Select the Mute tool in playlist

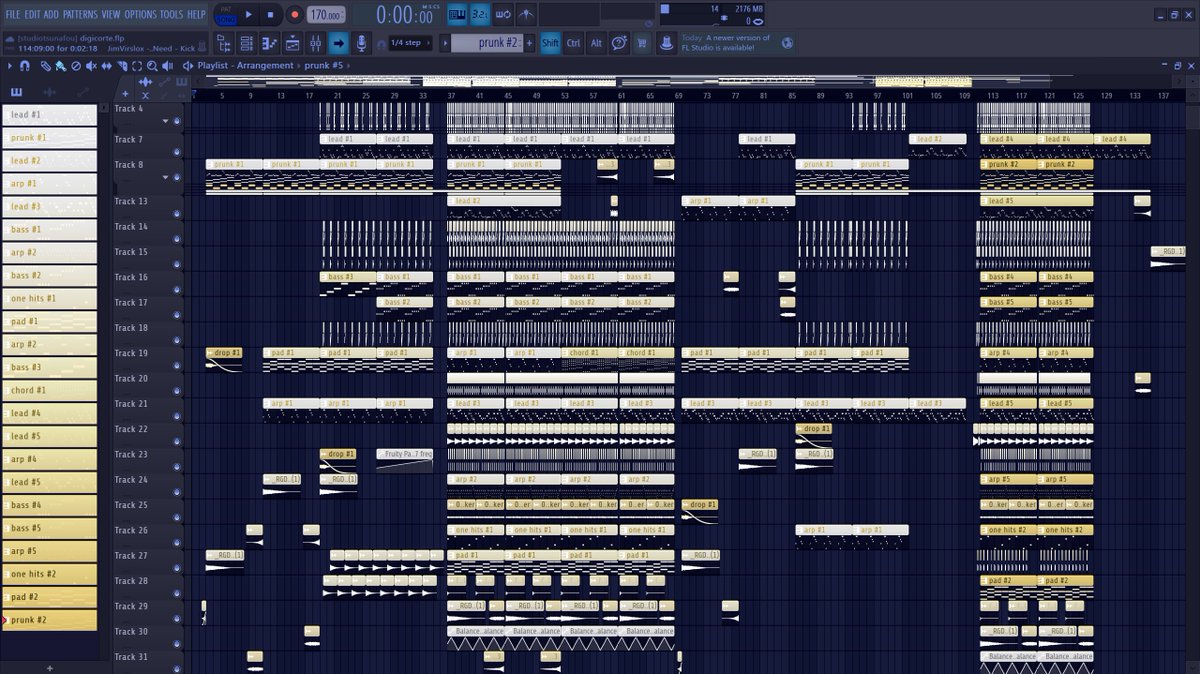point(91,66)
